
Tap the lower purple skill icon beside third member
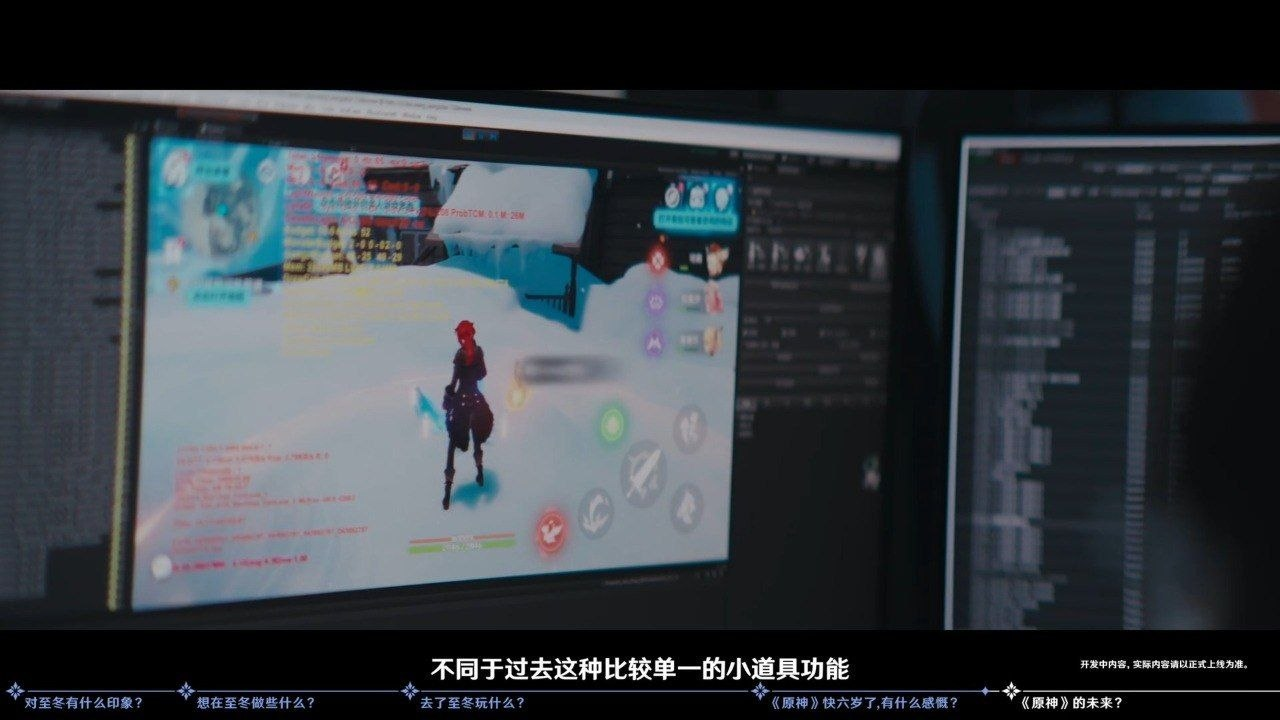pos(655,344)
